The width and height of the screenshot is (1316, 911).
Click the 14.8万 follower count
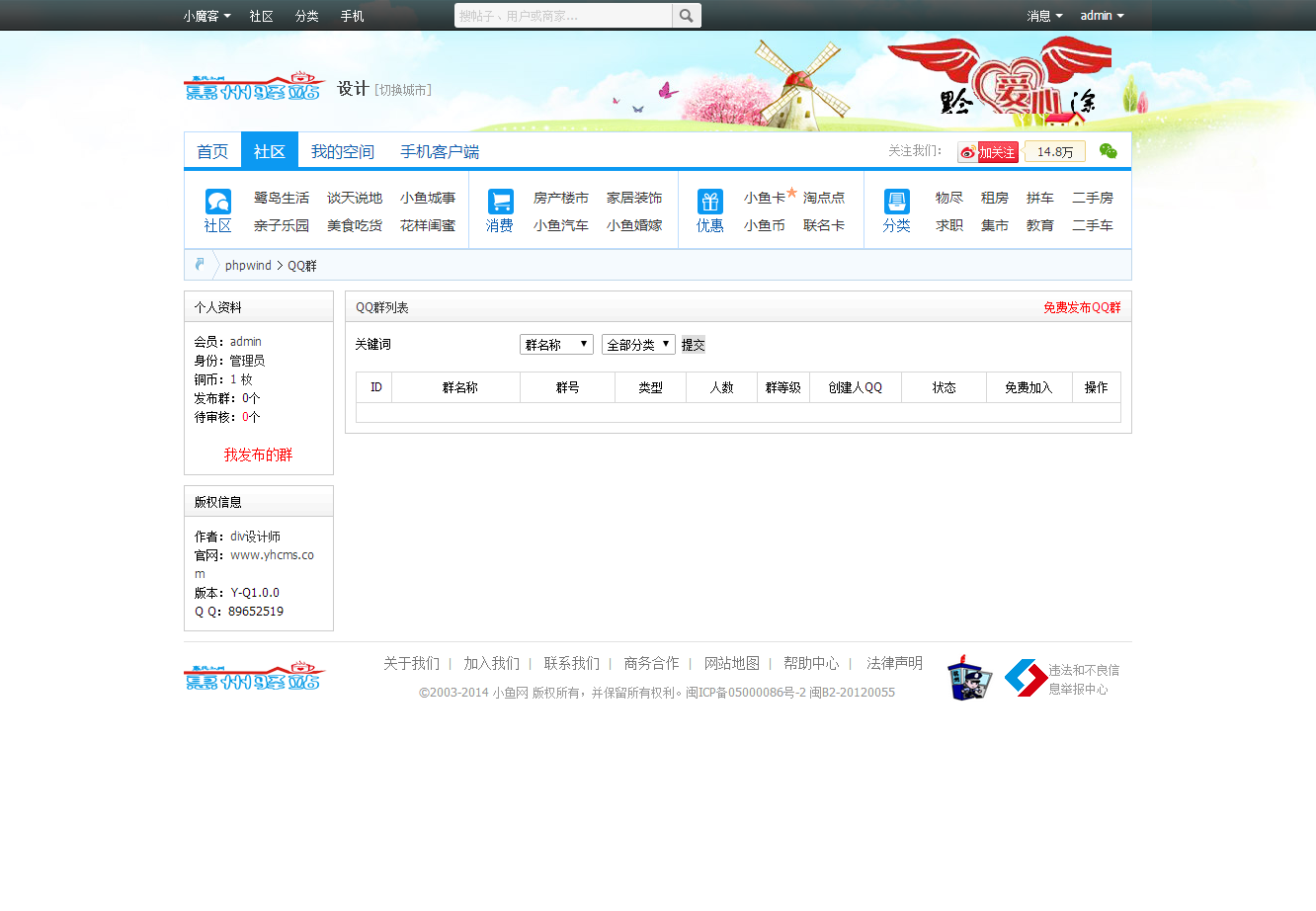(x=1055, y=152)
